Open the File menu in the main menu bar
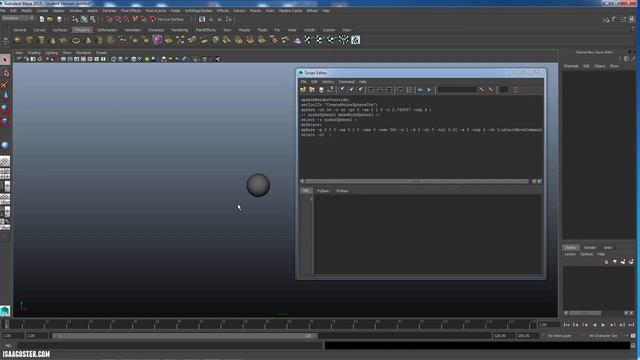The height and width of the screenshot is (360, 640). (x=3, y=11)
